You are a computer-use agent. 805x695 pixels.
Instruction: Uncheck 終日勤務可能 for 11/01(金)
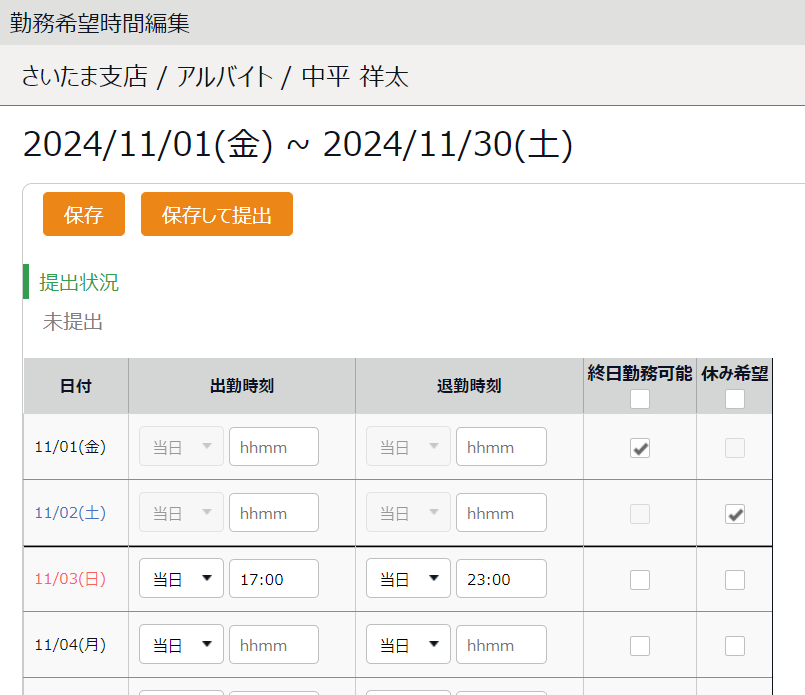pos(640,448)
